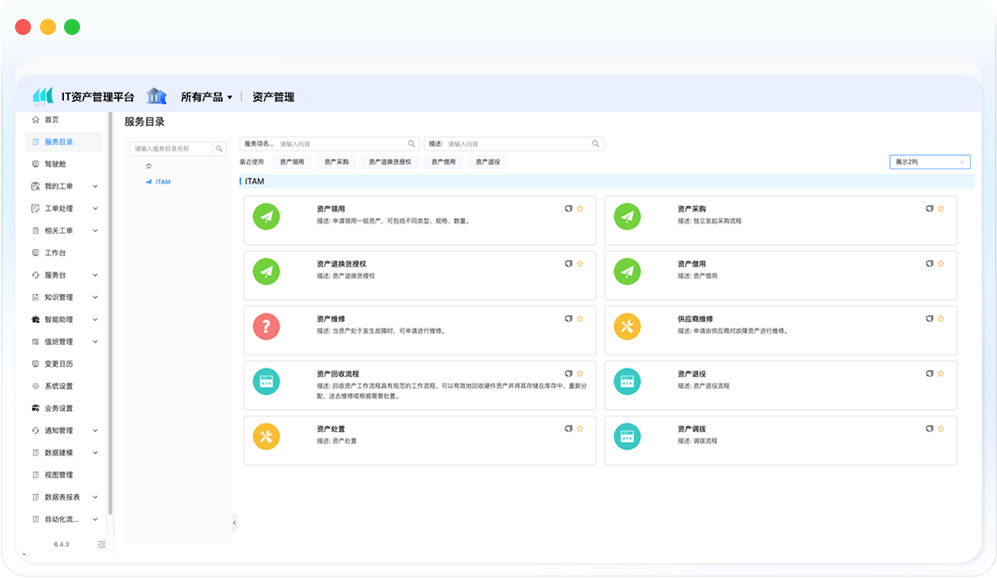Star the 资产处置 service card

point(580,428)
